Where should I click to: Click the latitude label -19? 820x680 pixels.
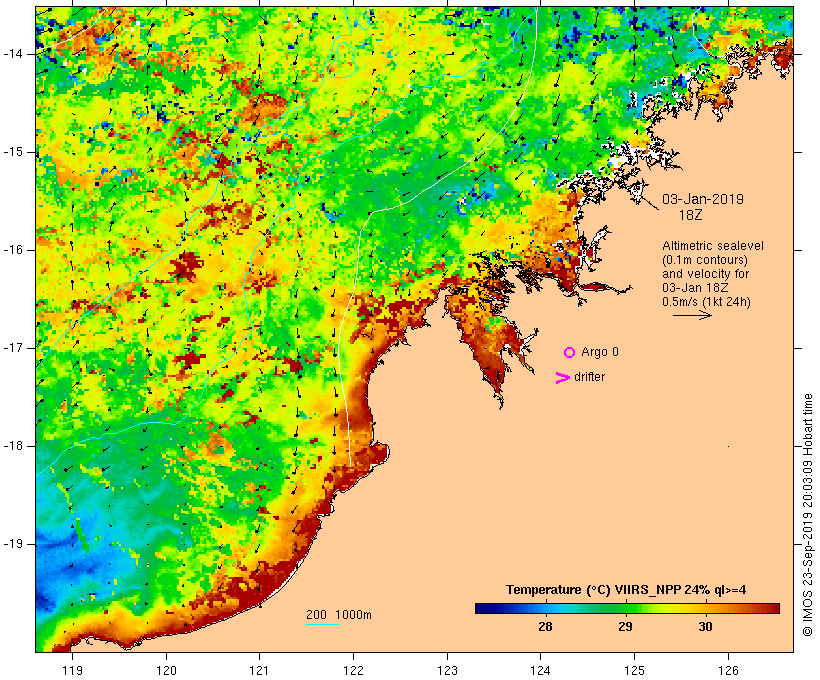(x=13, y=544)
